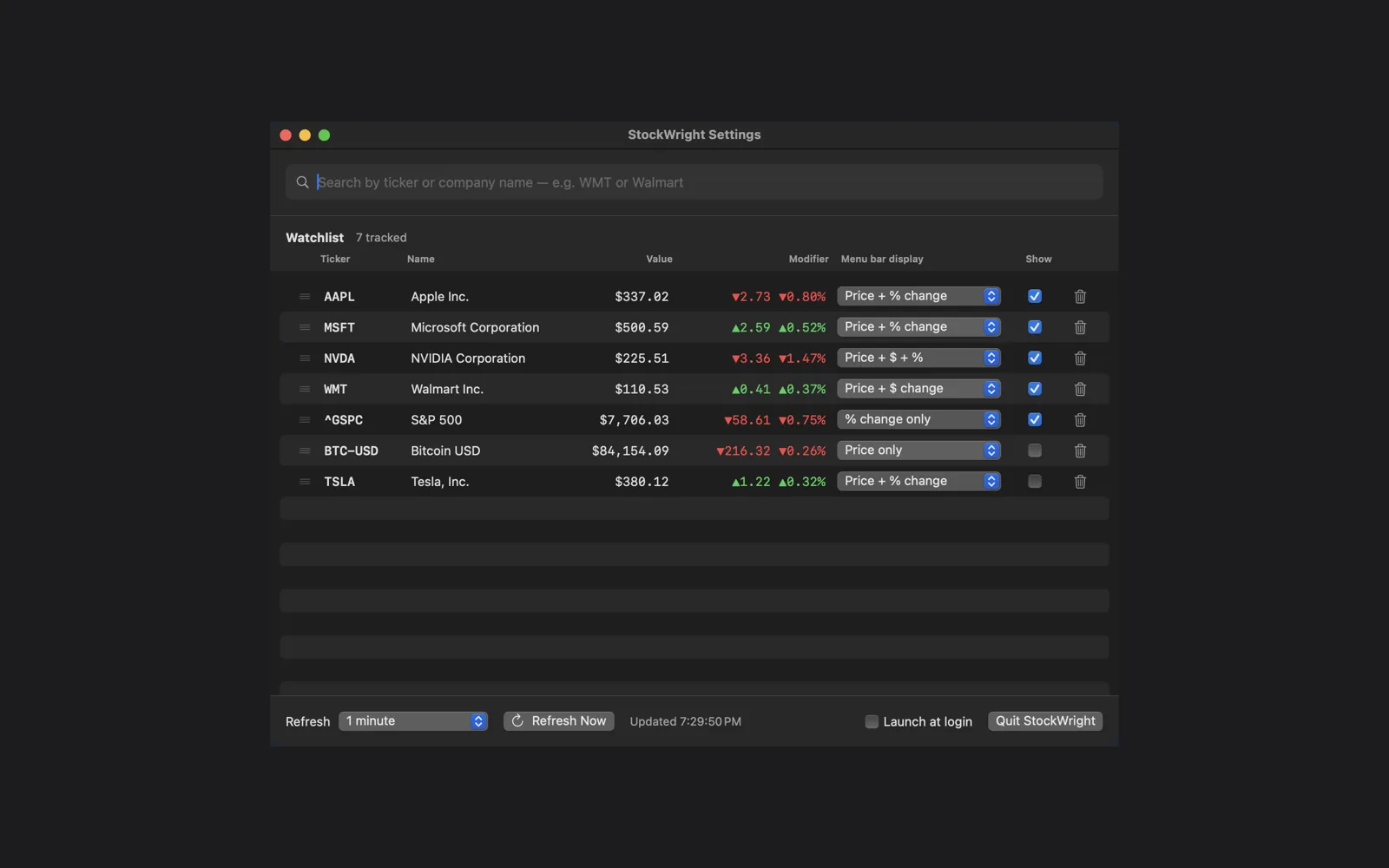
Task: Open the 'Price only' dropdown for BTC-USD
Action: point(918,450)
